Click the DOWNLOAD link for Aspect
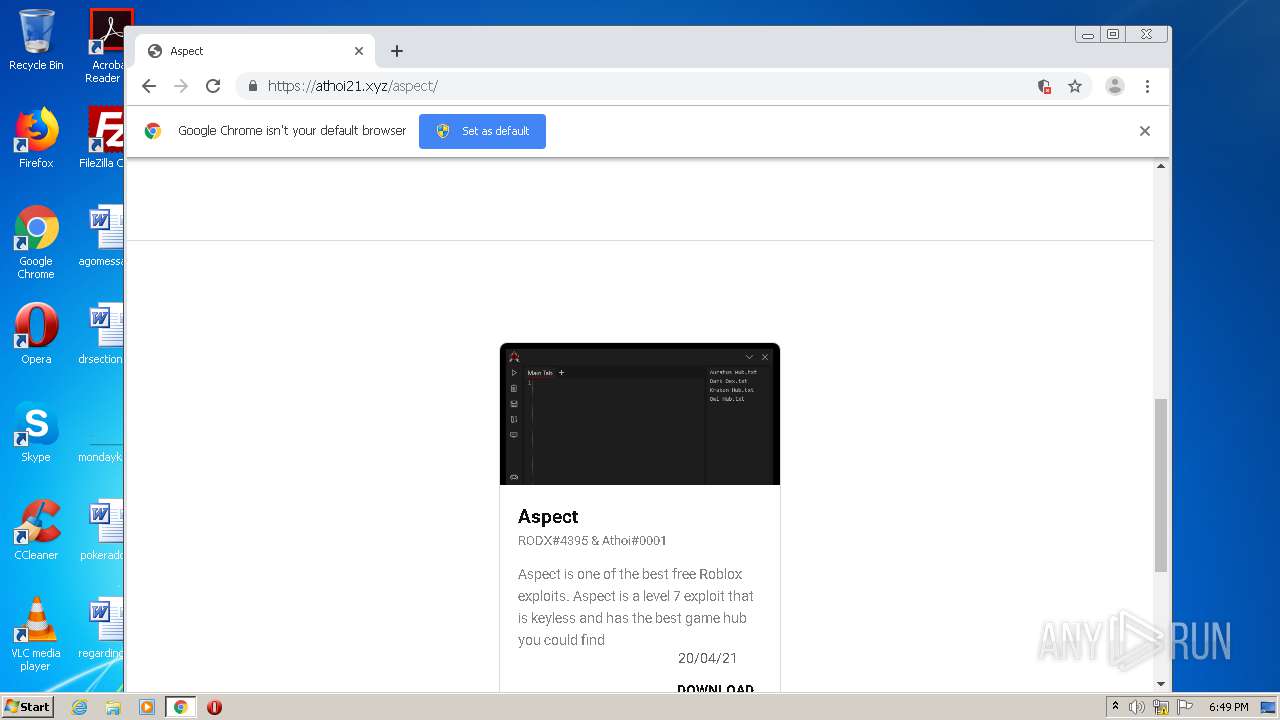Viewport: 1280px width, 720px height. pyautogui.click(x=715, y=689)
